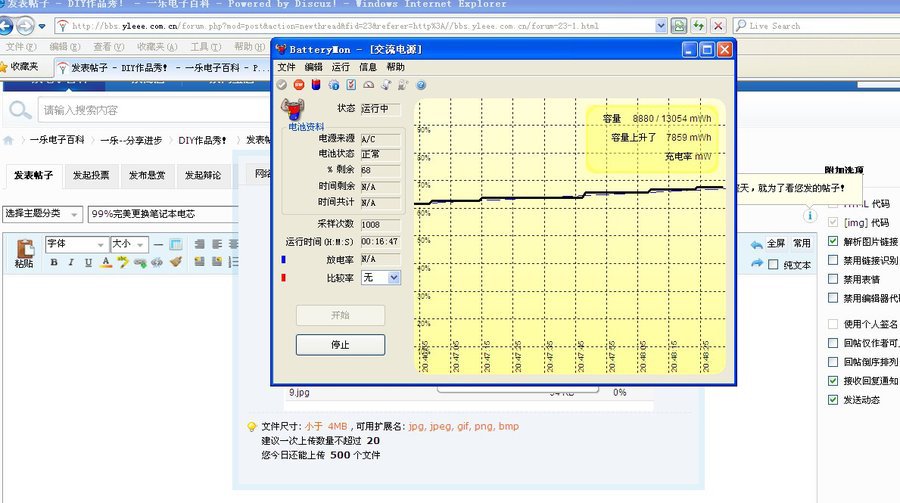Image resolution: width=900 pixels, height=503 pixels.
Task: Click the post title input field
Action: [160, 214]
